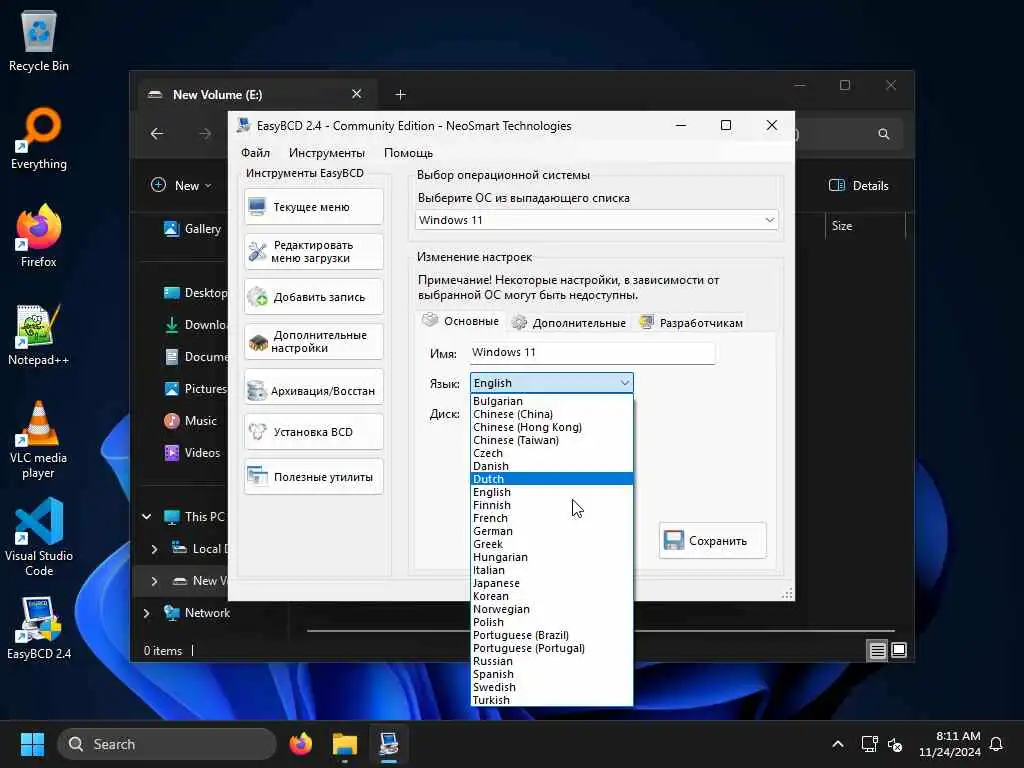The width and height of the screenshot is (1024, 768).
Task: Open Дополнительные настройки section
Action: pos(313,342)
